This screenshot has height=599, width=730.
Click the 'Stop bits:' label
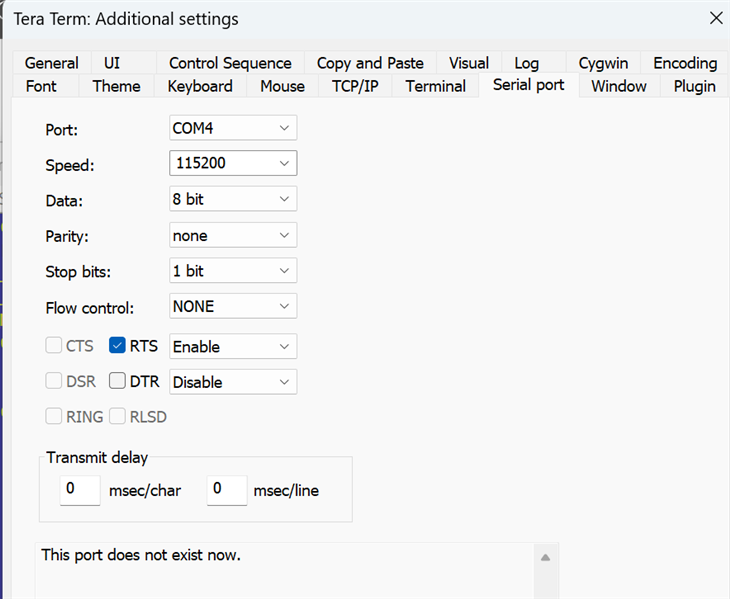[78, 272]
